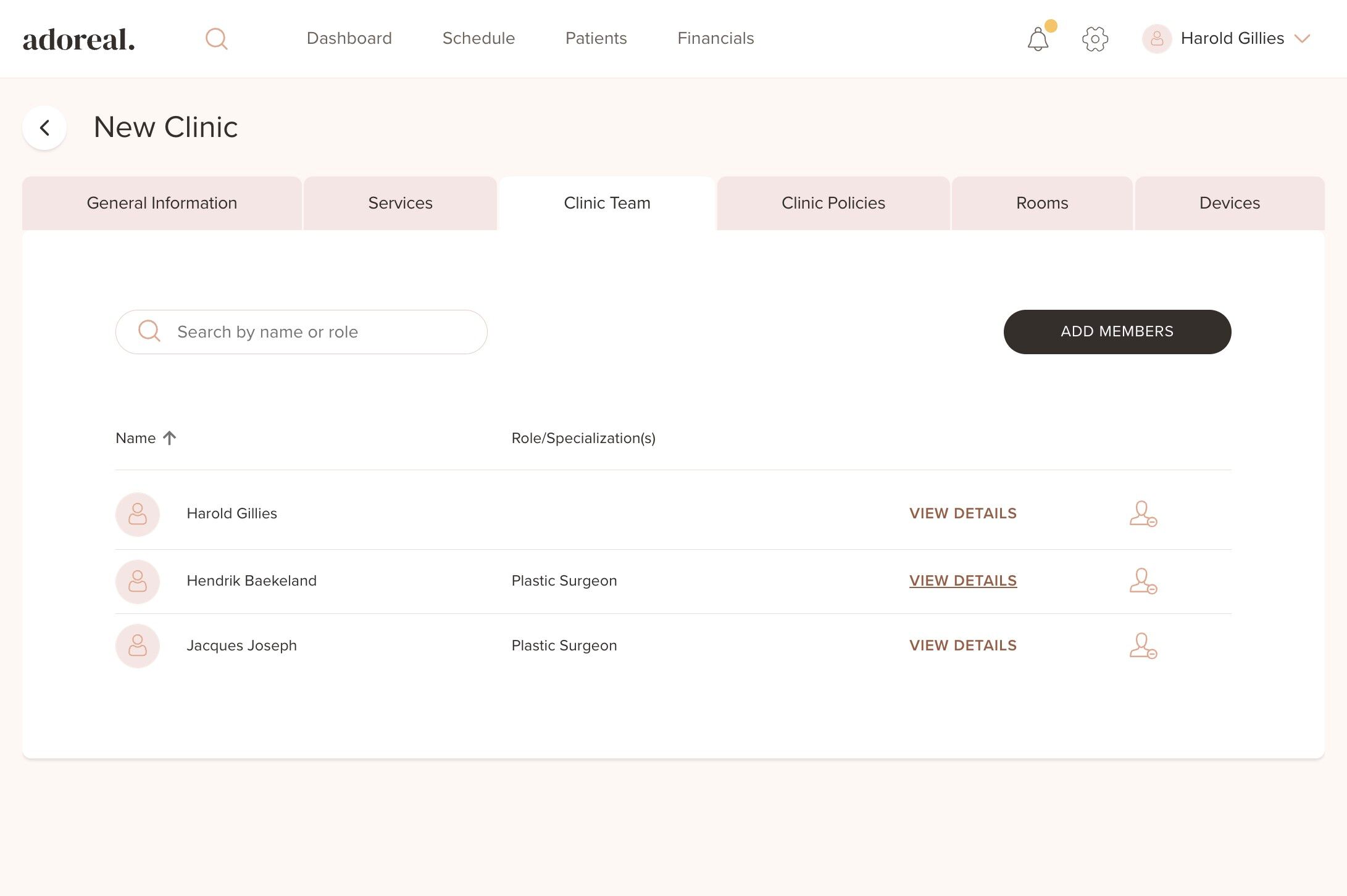Go to the Devices tab
The image size is (1347, 896).
click(1229, 203)
